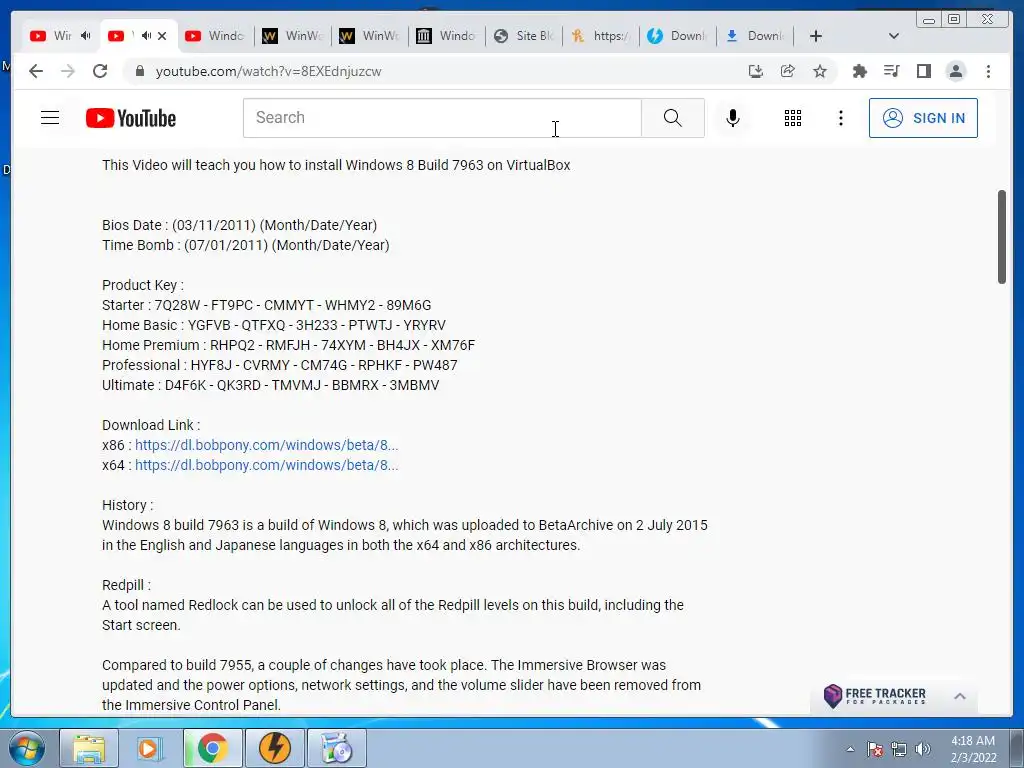
Task: Click the install app icon in the address bar
Action: [756, 71]
